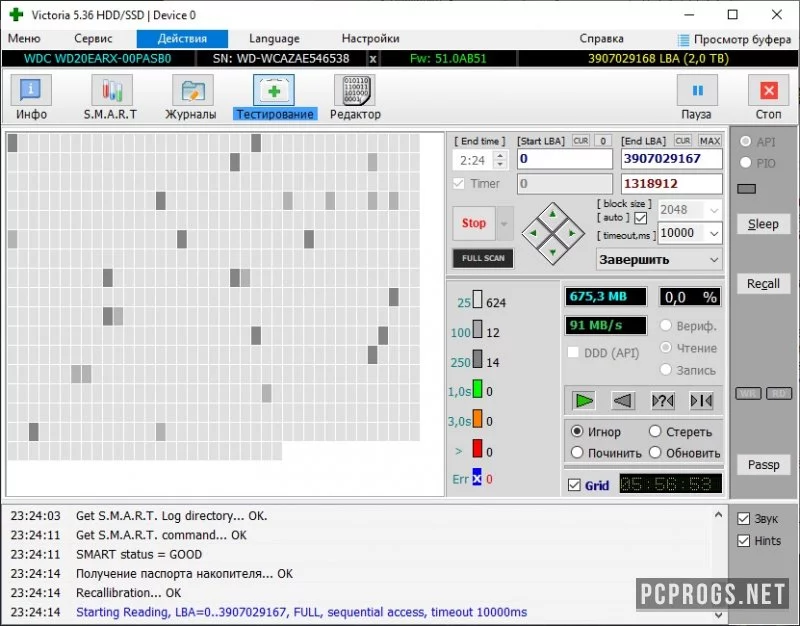Adjust the End time 2:24 spinner arrows
Image resolution: width=800 pixels, height=626 pixels.
[500, 160]
